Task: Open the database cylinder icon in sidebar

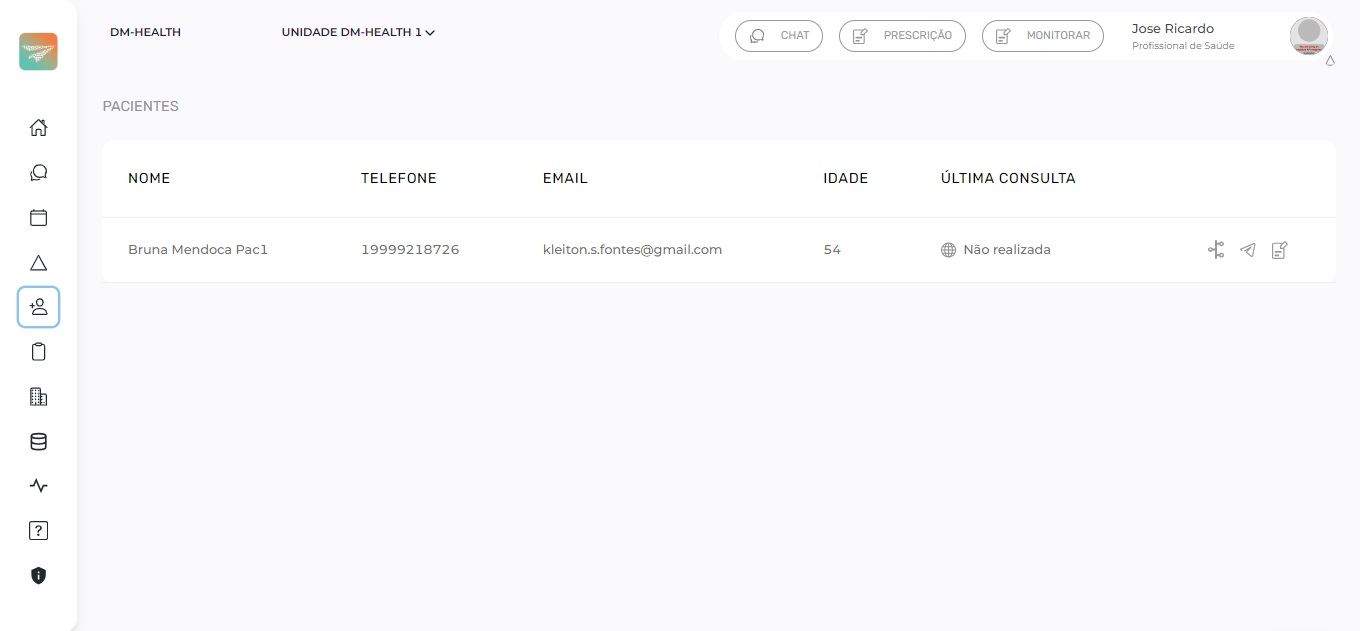Action: point(38,442)
